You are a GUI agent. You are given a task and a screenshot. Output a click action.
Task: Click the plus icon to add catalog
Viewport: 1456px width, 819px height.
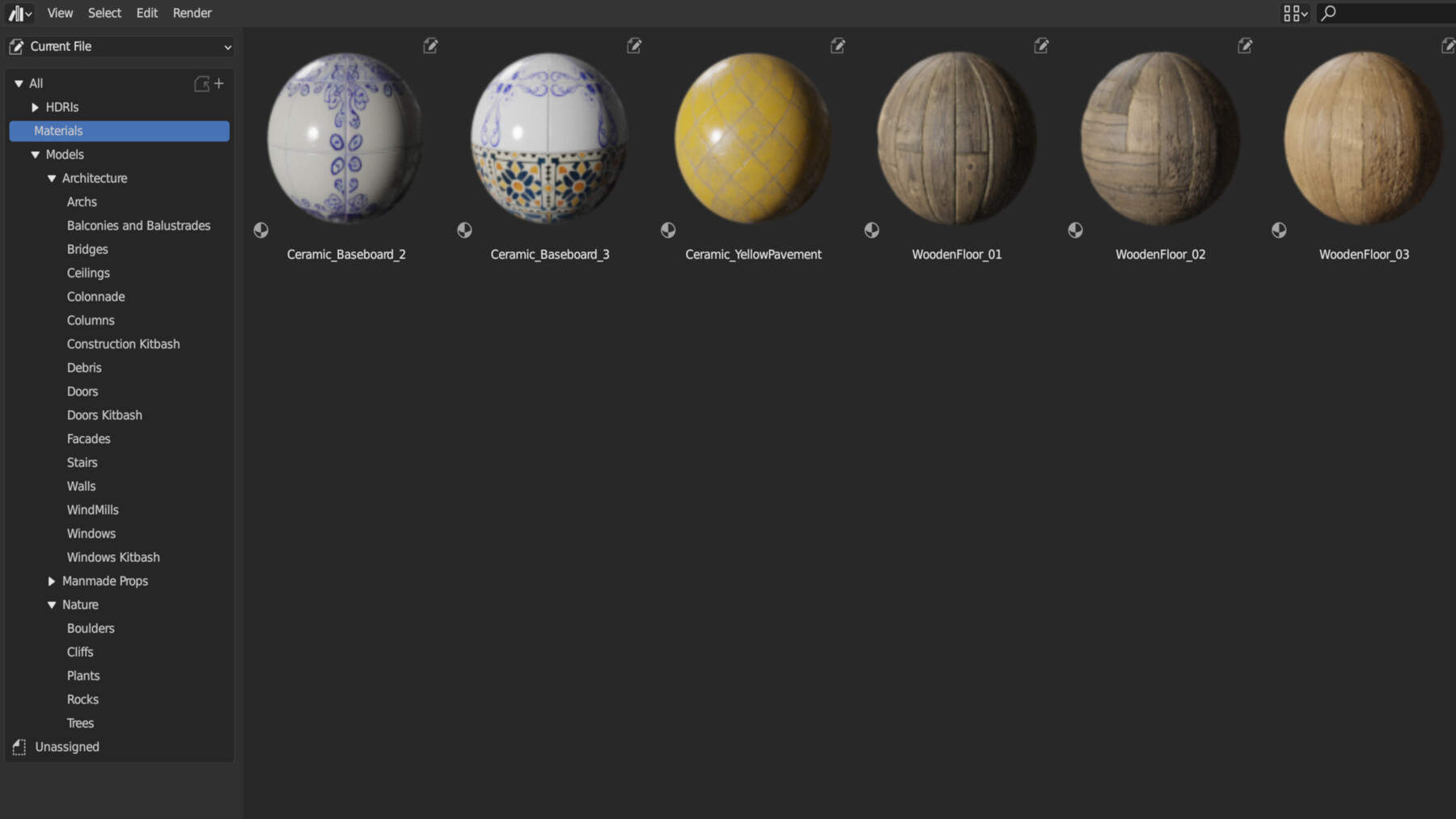219,83
